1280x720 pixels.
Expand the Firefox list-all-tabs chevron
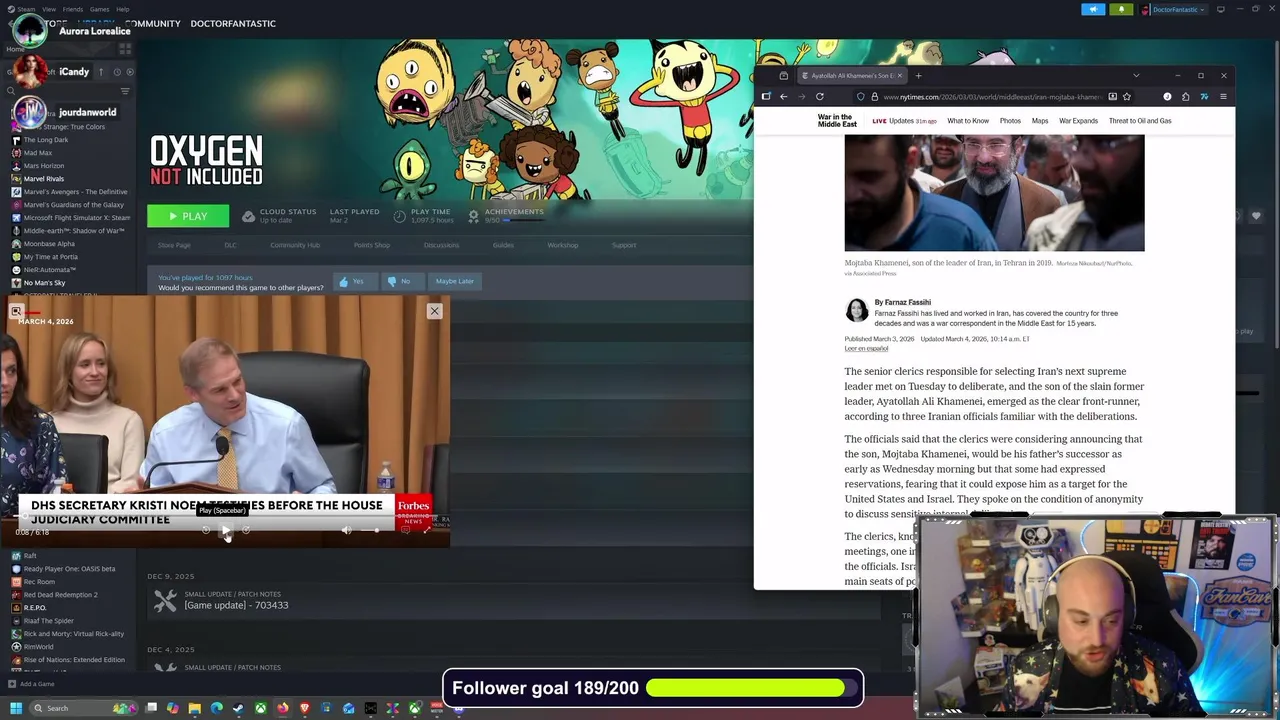coord(1136,76)
